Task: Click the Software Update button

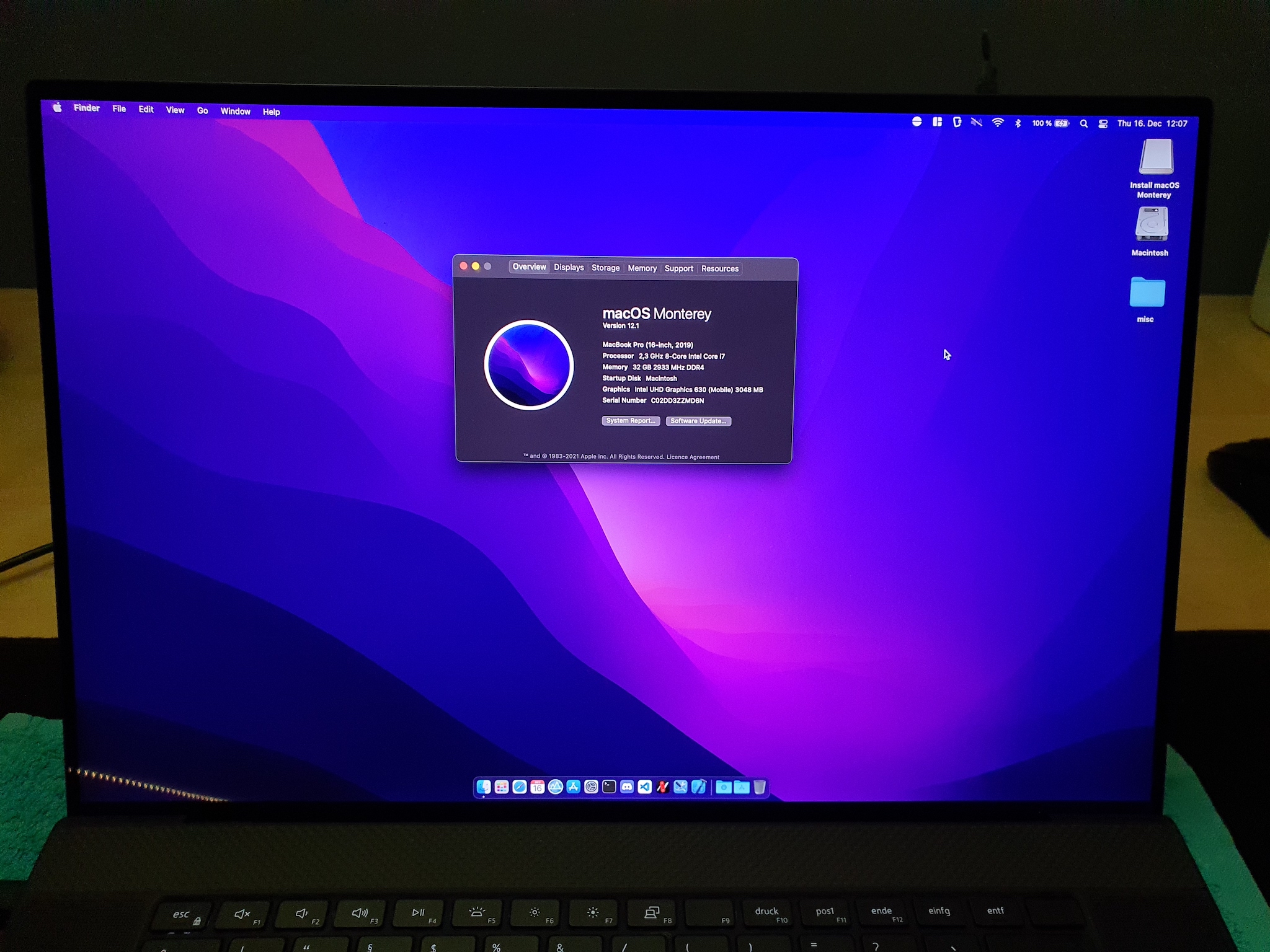Action: tap(698, 421)
